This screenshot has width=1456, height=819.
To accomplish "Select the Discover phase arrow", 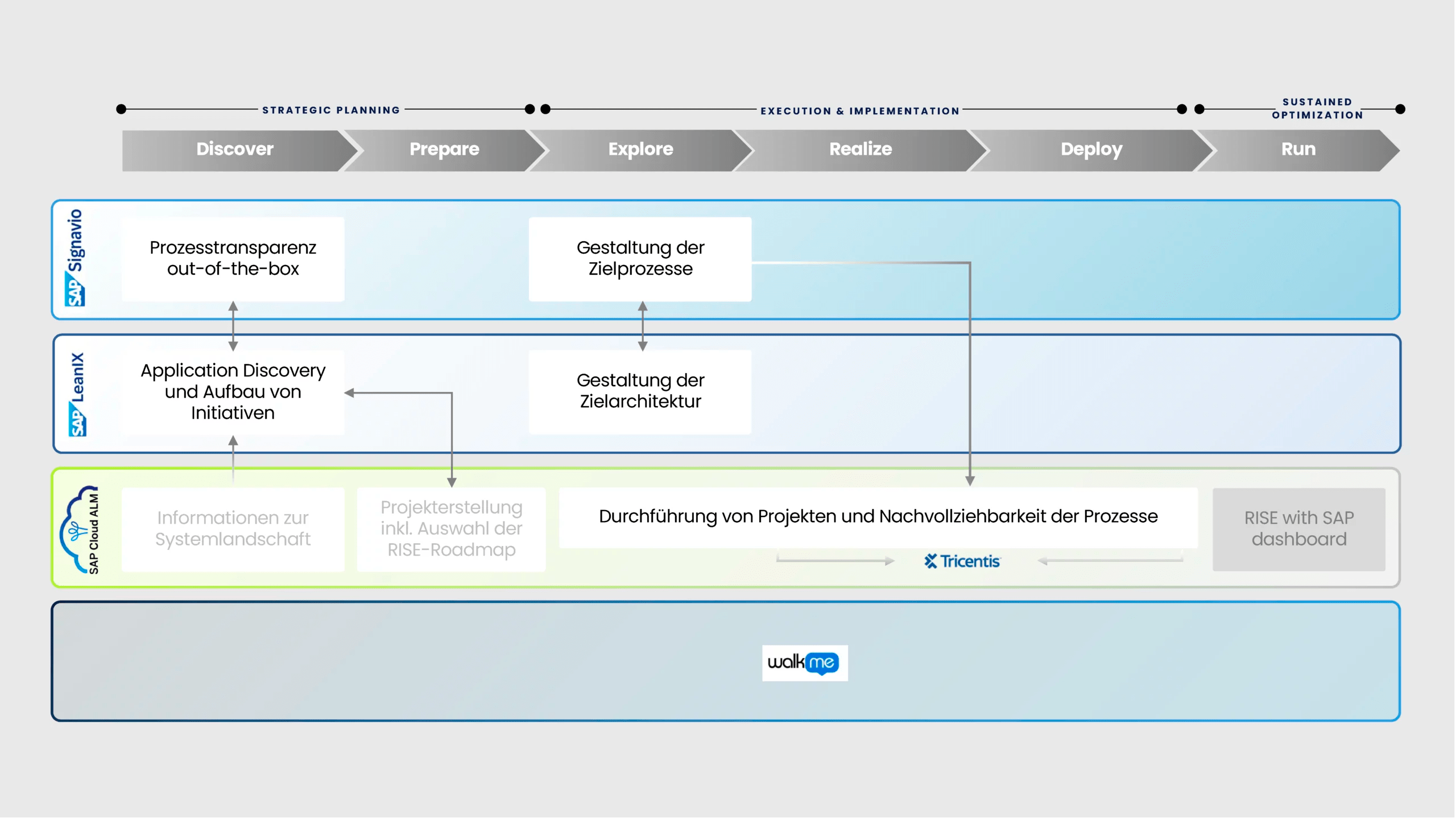I will tap(234, 150).
